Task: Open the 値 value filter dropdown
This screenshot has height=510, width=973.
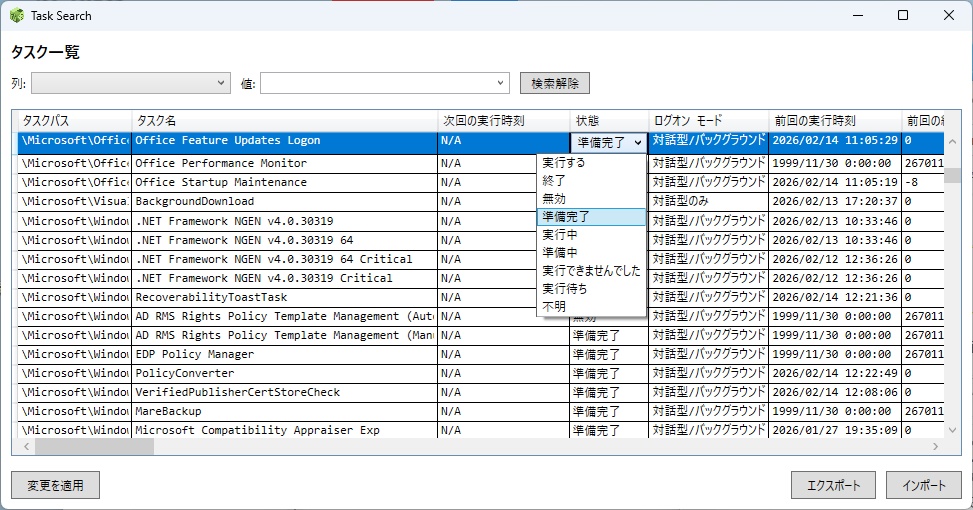Action: tap(385, 83)
